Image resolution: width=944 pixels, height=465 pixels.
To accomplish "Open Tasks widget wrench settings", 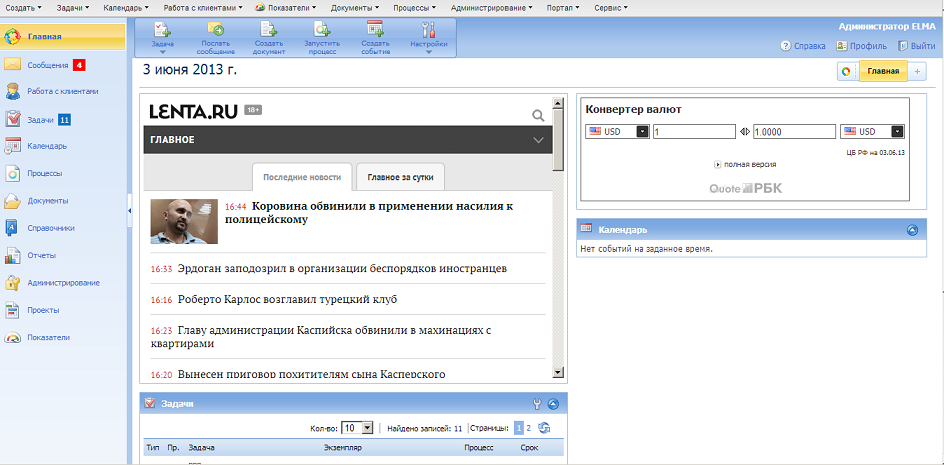I will (x=537, y=404).
